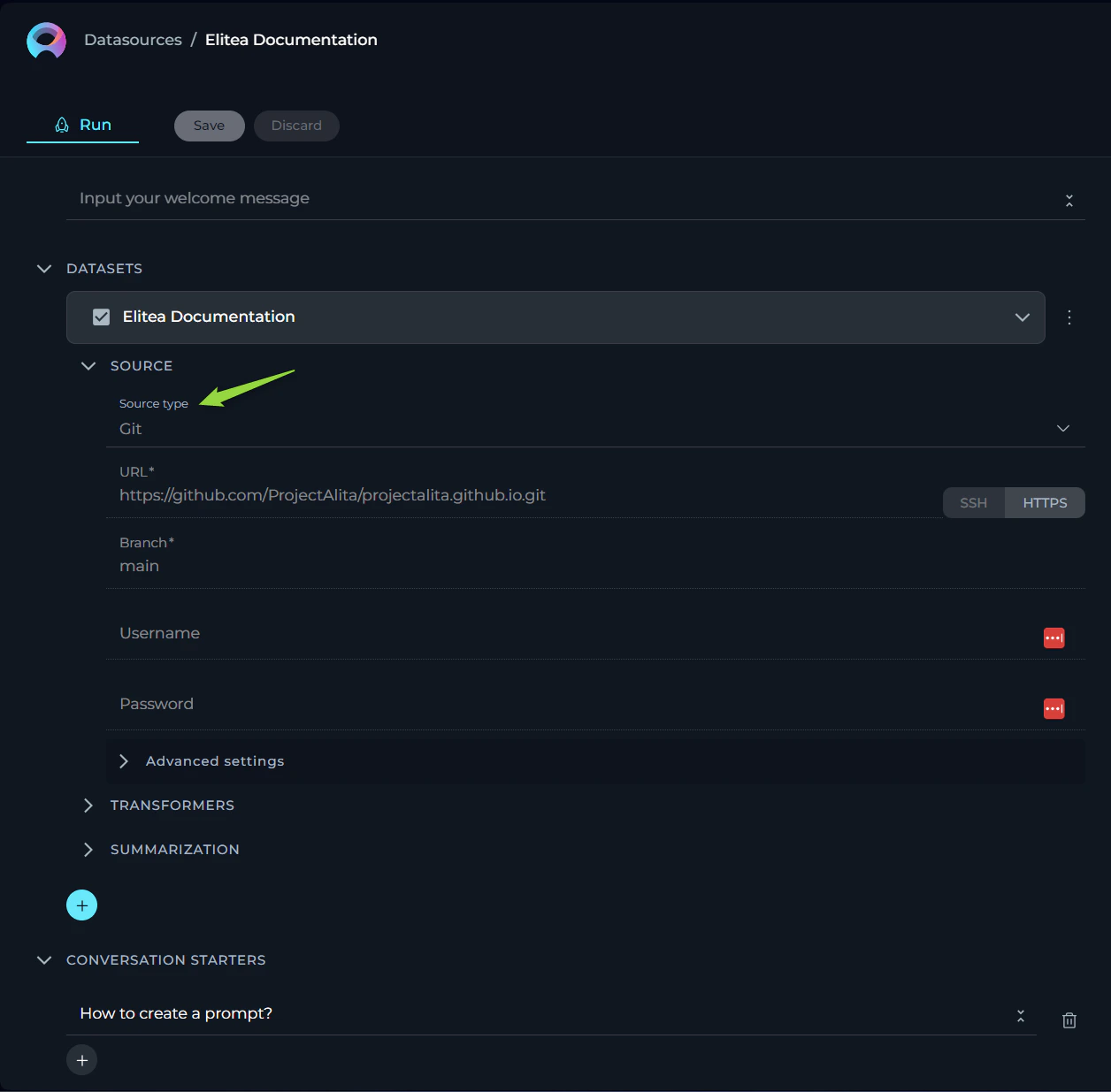Delete the 'How to create a prompt?' starter
Screen dimensions: 1111x1092
pos(1069,1019)
